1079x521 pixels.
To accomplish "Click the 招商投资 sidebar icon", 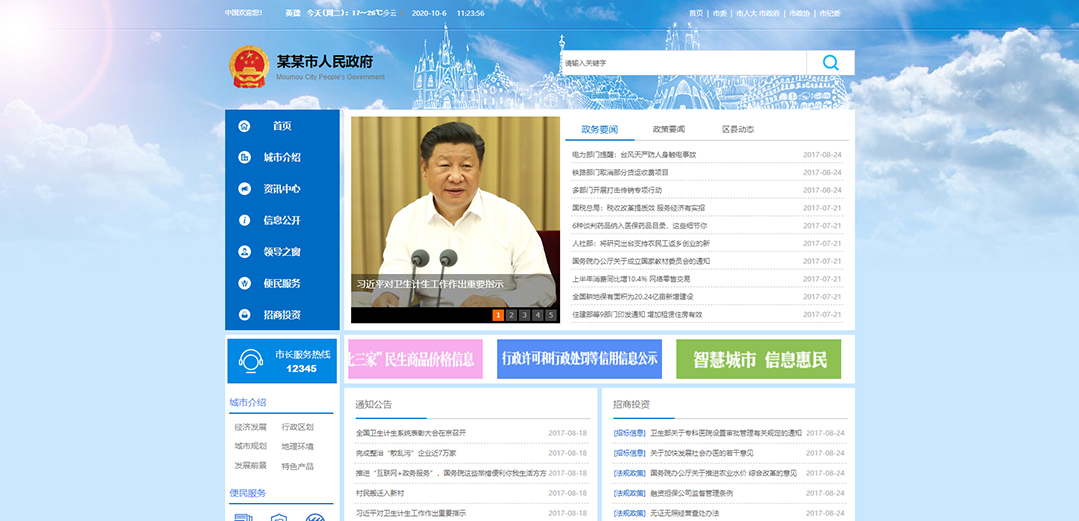I will point(244,315).
